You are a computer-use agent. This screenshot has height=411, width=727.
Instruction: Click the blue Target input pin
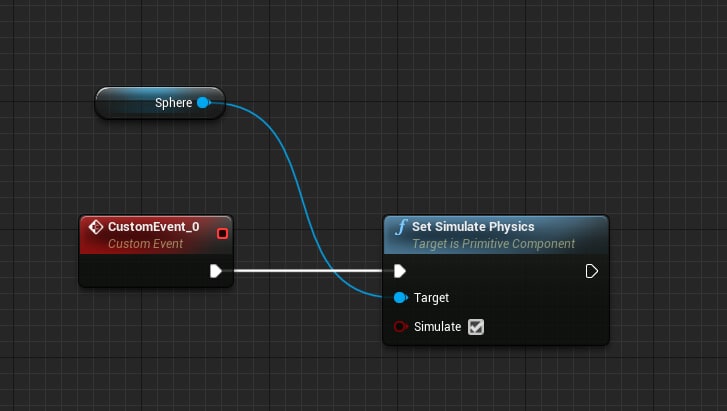[x=401, y=298]
